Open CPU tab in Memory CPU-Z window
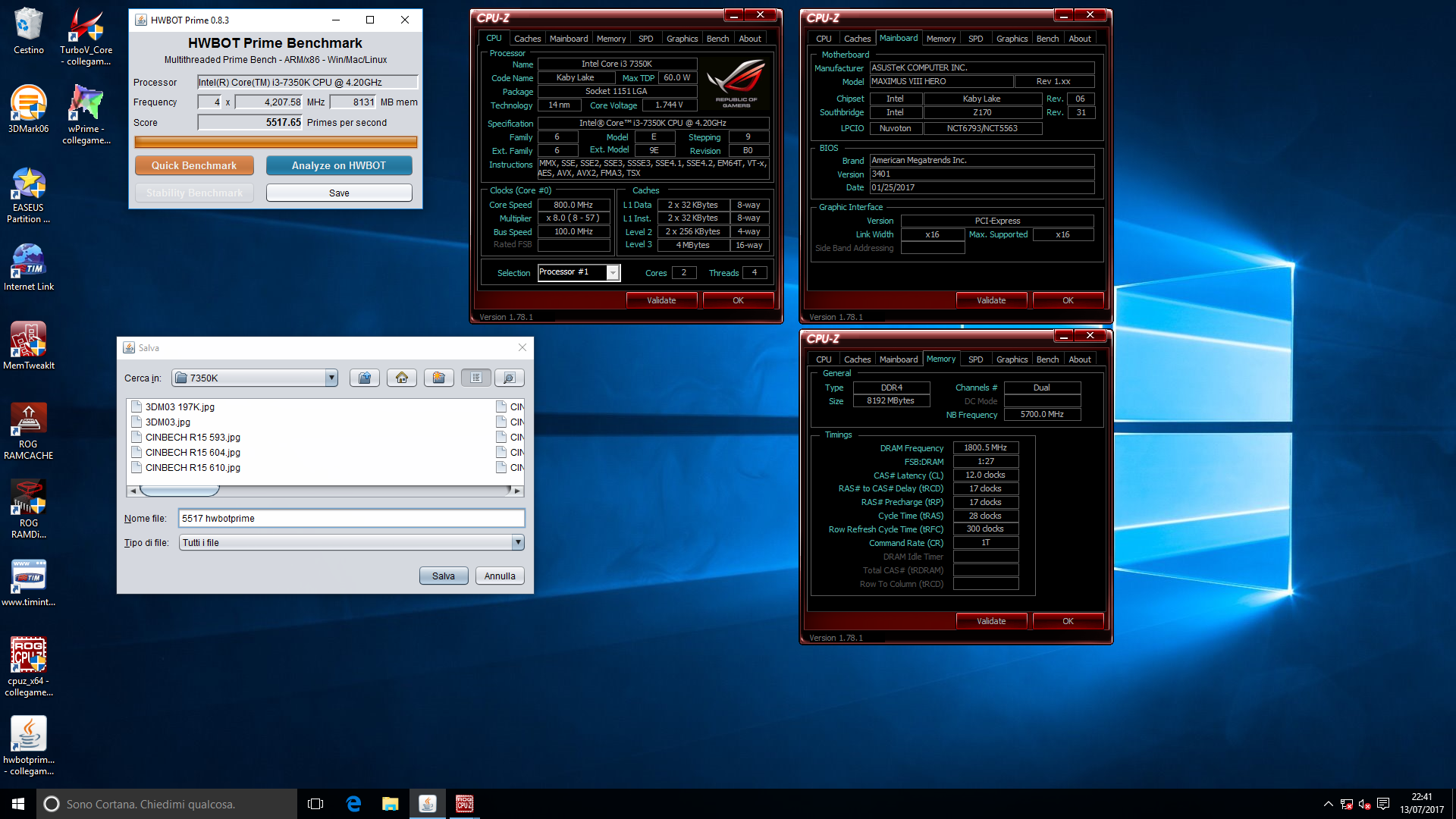The image size is (1456, 819). point(824,359)
